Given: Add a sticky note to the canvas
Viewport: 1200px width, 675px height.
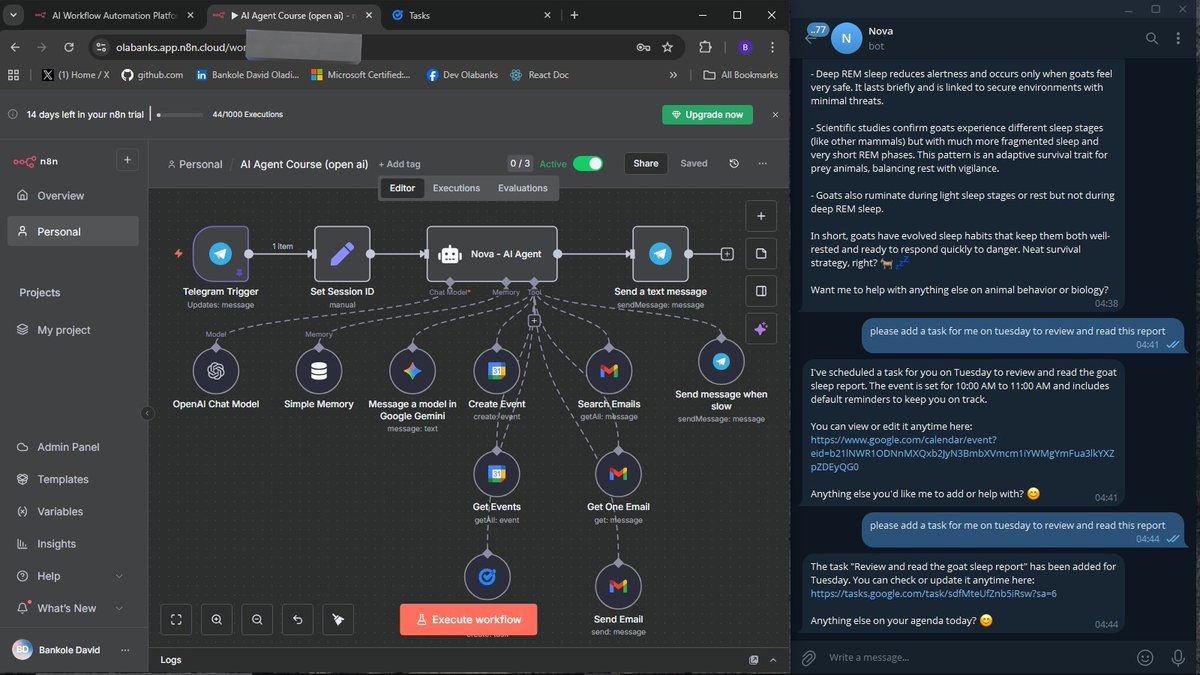Looking at the screenshot, I should [x=761, y=254].
